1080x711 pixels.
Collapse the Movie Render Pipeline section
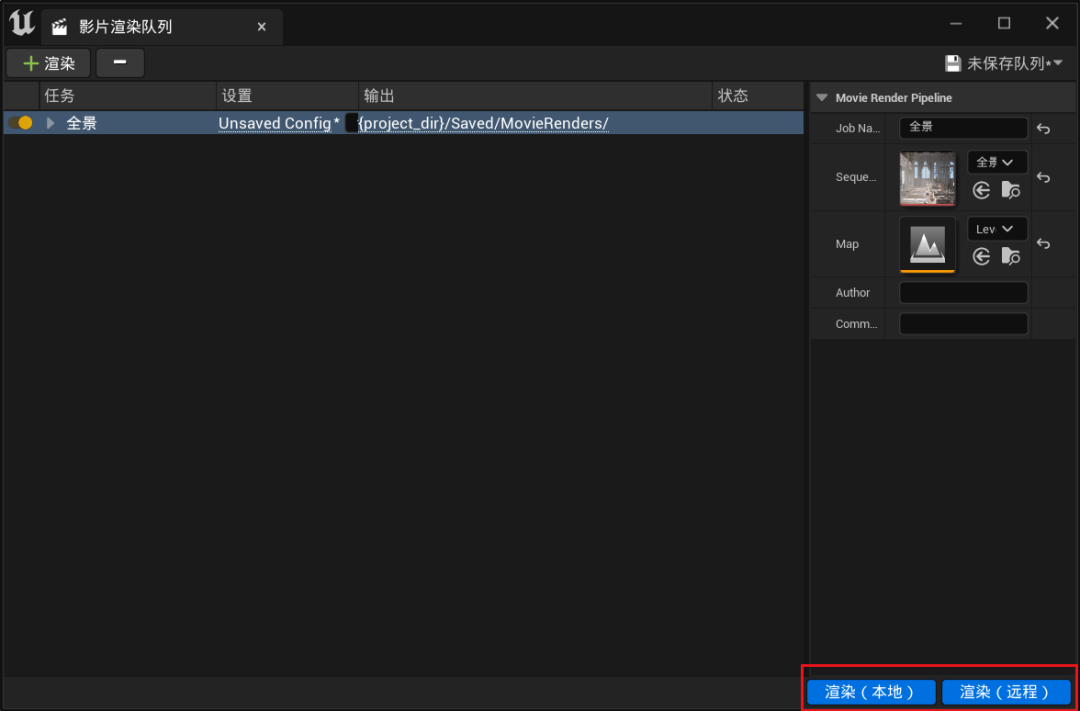[x=822, y=98]
